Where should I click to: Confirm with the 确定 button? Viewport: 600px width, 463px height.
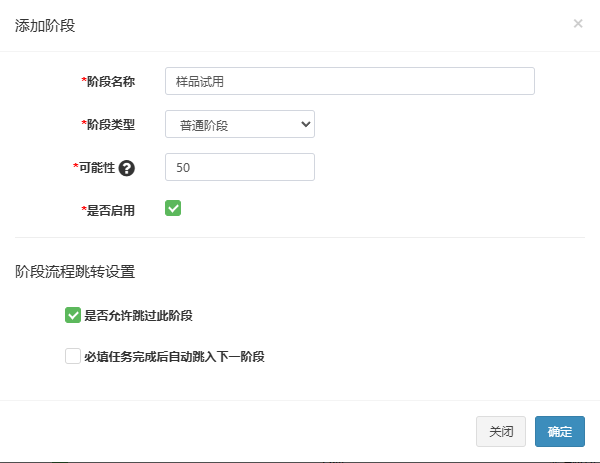(560, 432)
